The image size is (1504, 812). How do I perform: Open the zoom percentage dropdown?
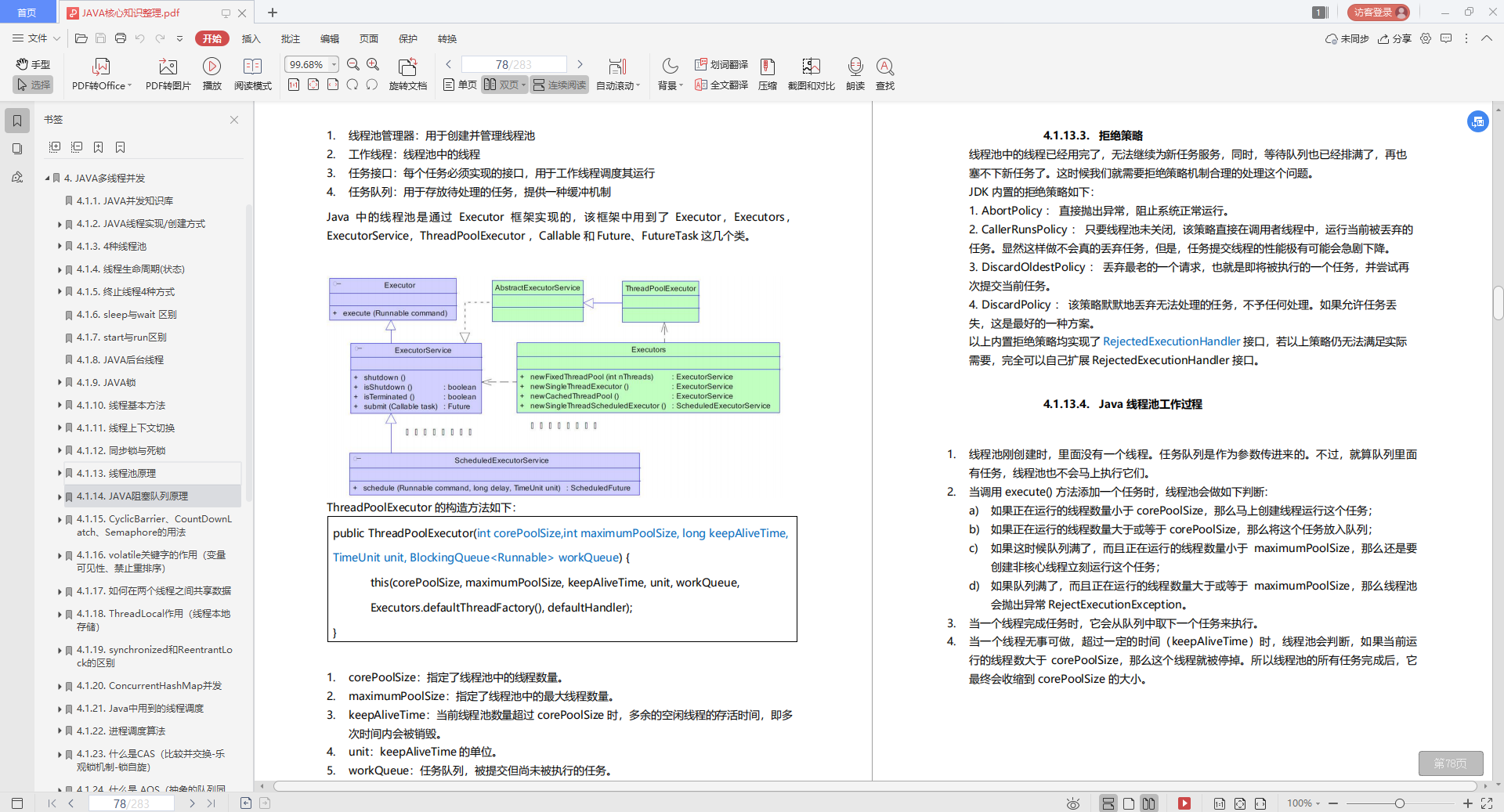tap(331, 64)
